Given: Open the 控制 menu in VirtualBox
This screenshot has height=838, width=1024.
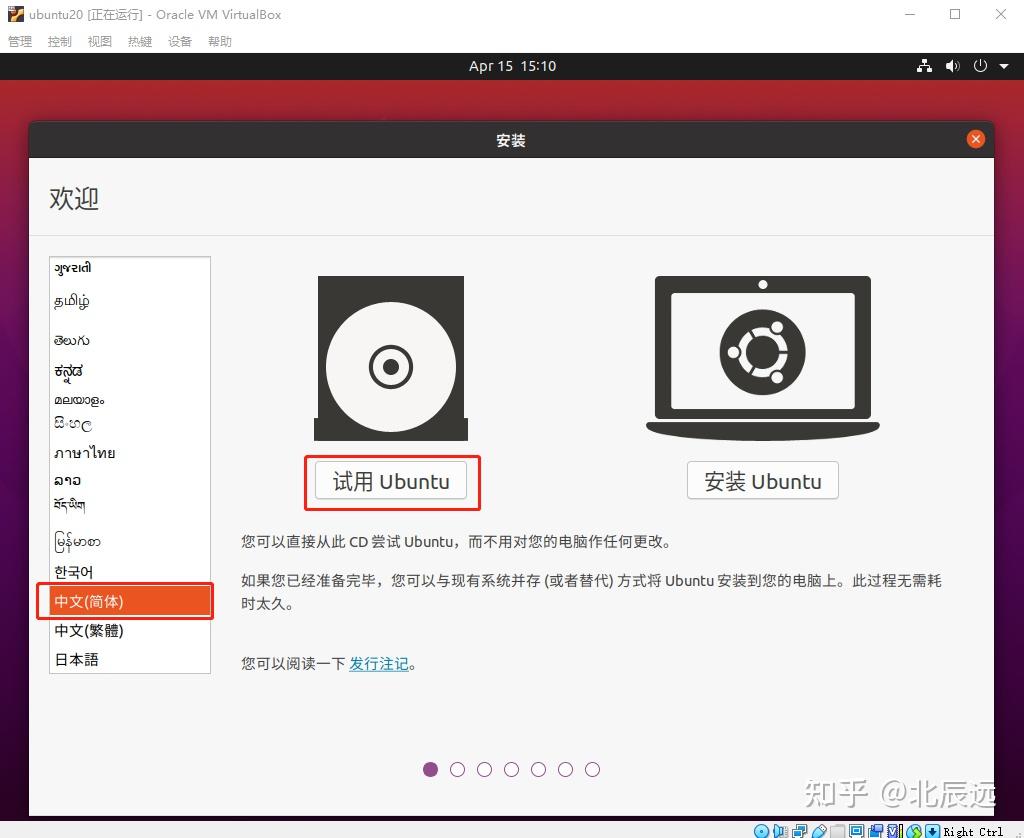Looking at the screenshot, I should 59,41.
